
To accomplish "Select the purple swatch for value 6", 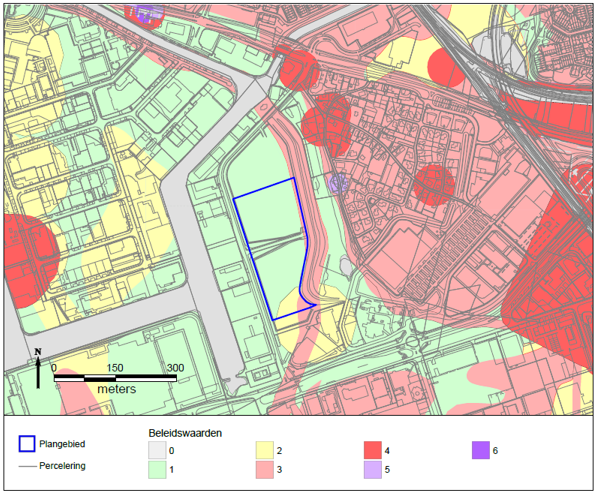I will (481, 450).
